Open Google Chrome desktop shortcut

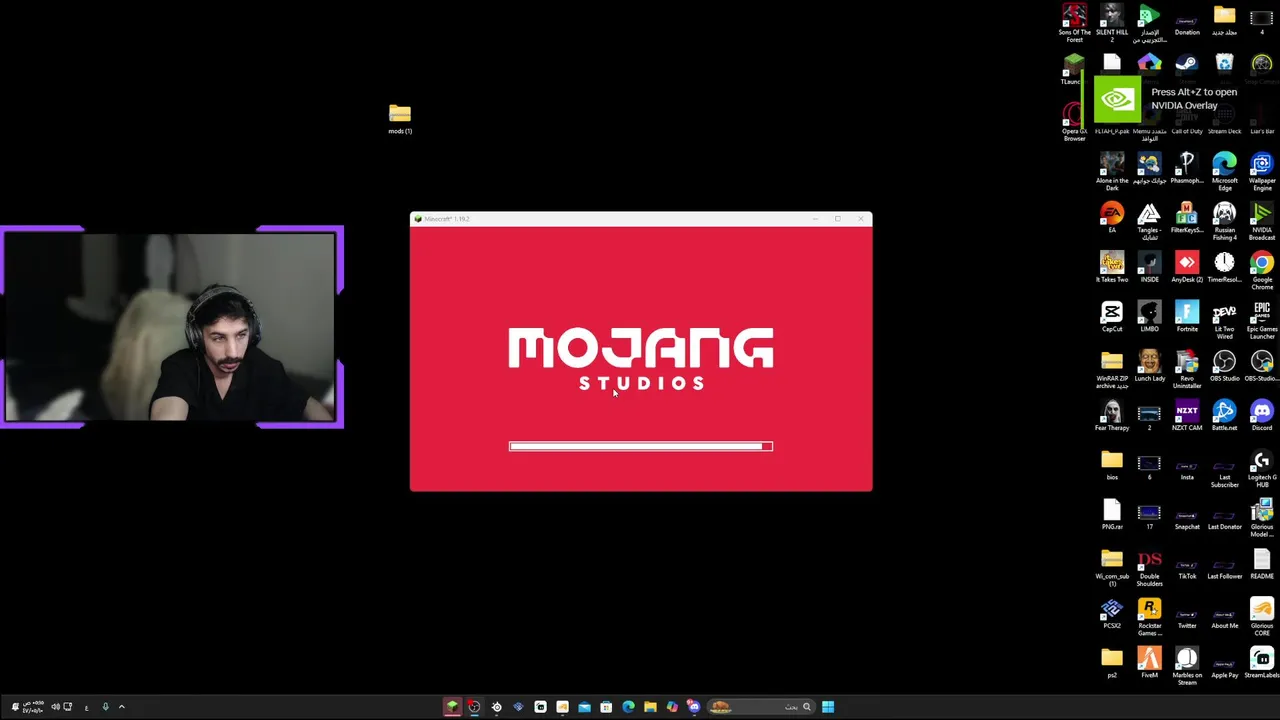point(1262,270)
